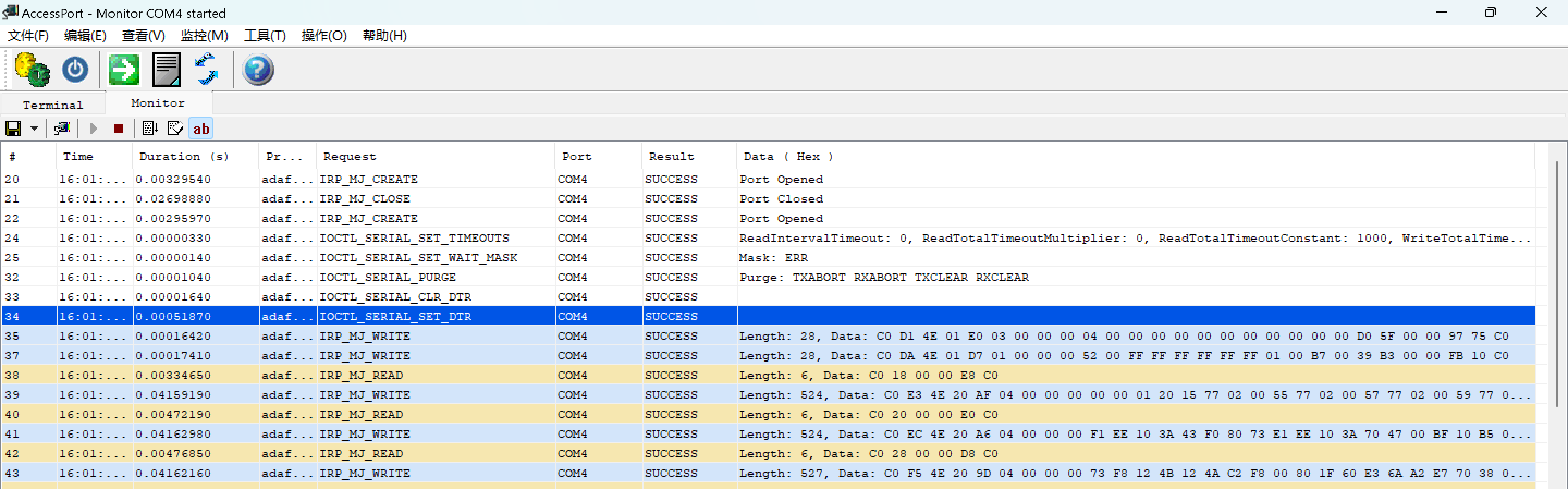Click the clear/edit list icon
Viewport: 1568px width, 489px height.
click(175, 129)
